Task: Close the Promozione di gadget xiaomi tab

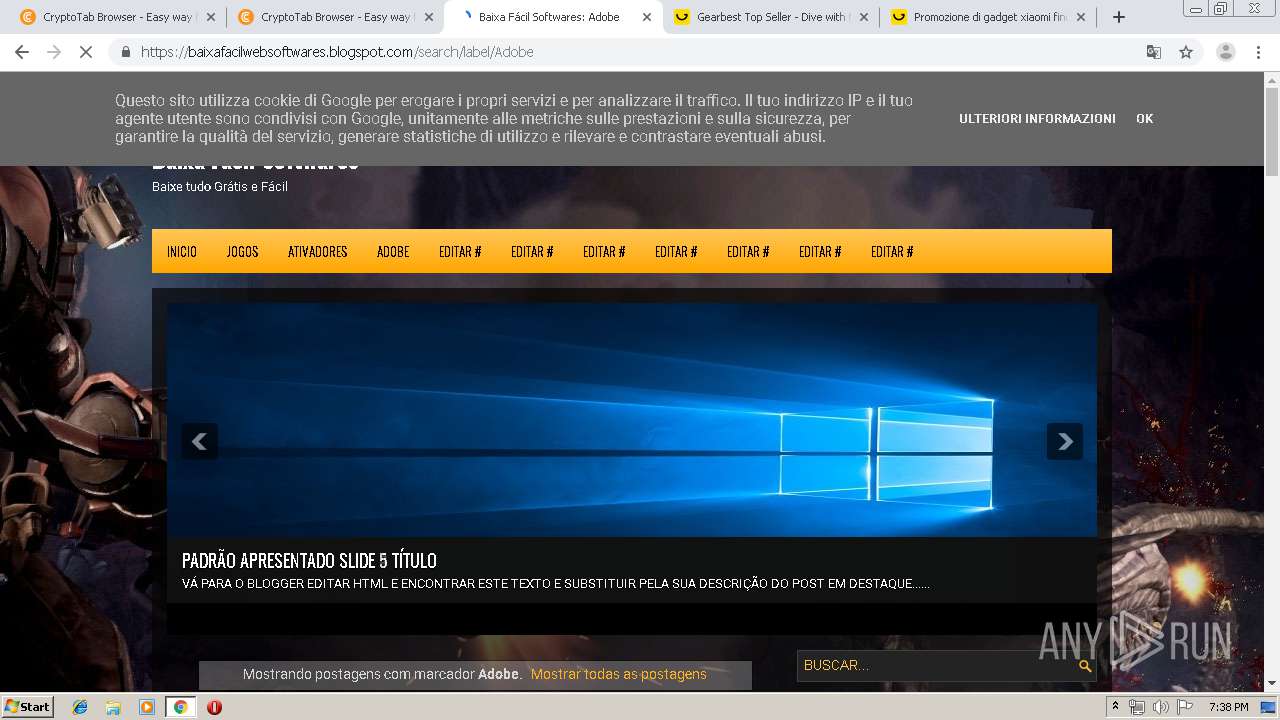Action: coord(1081,17)
